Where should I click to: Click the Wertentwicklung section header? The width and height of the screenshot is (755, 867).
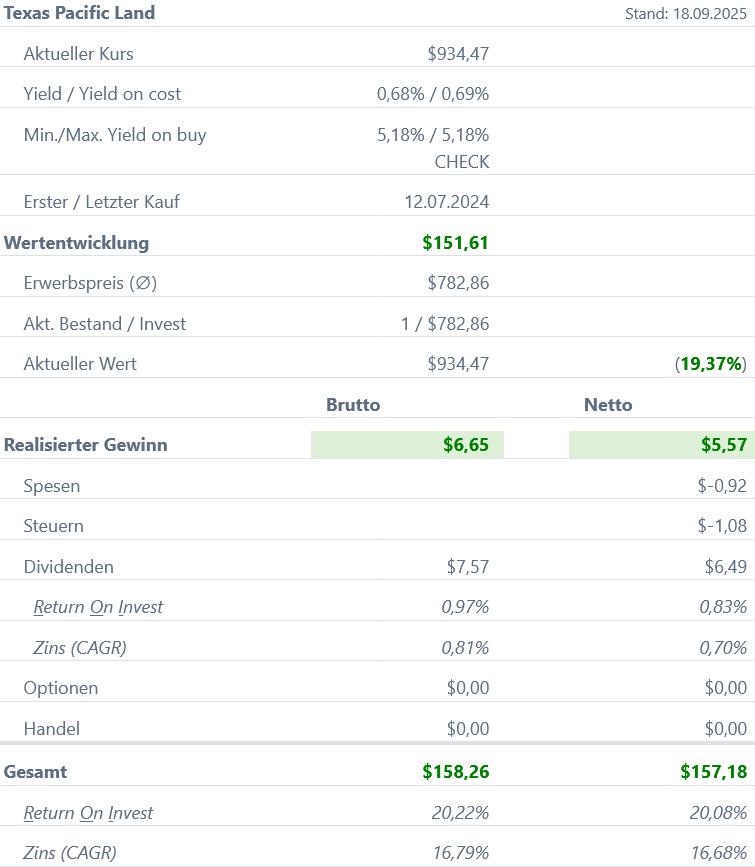click(76, 242)
